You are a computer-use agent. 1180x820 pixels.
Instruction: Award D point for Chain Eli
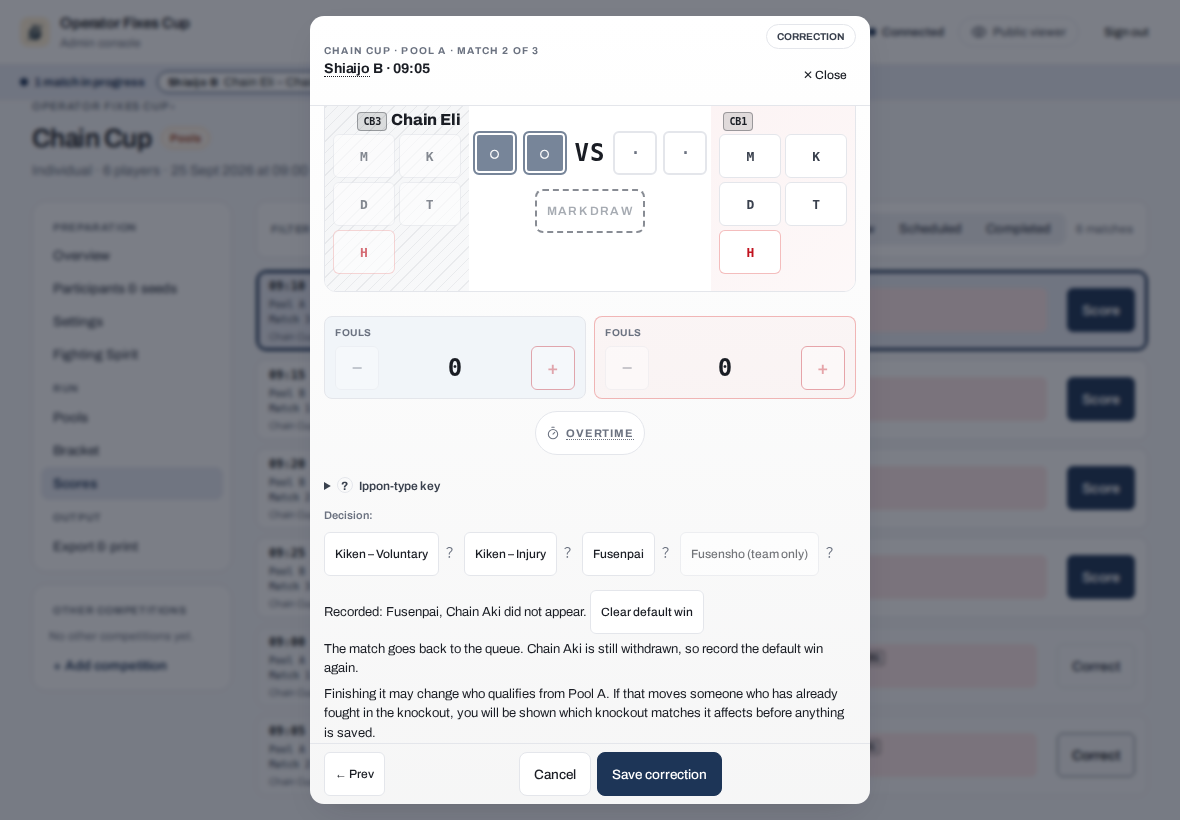[364, 205]
